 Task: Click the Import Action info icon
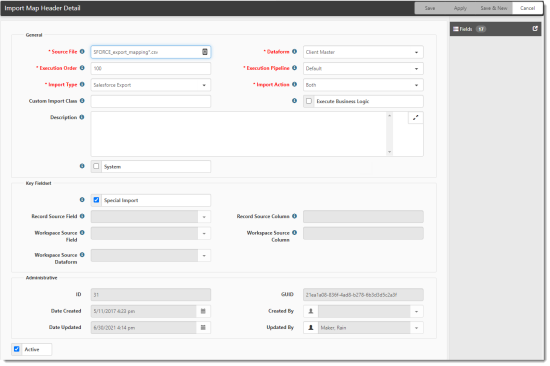(x=295, y=84)
